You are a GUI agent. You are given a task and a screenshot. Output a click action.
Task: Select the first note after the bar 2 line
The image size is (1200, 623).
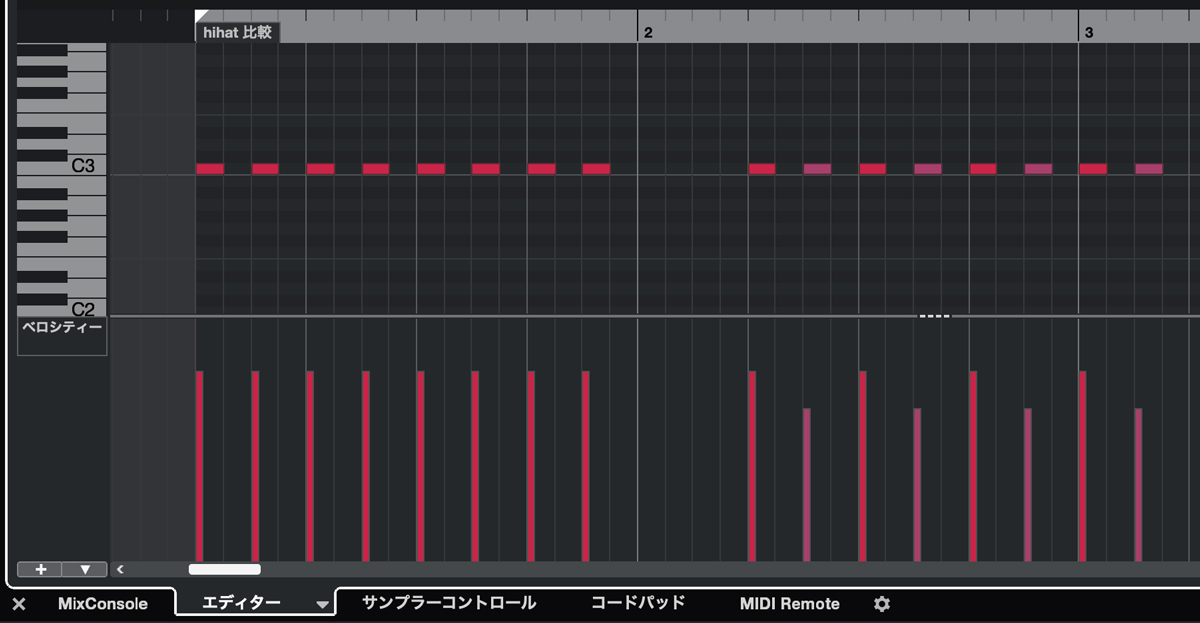pos(762,169)
